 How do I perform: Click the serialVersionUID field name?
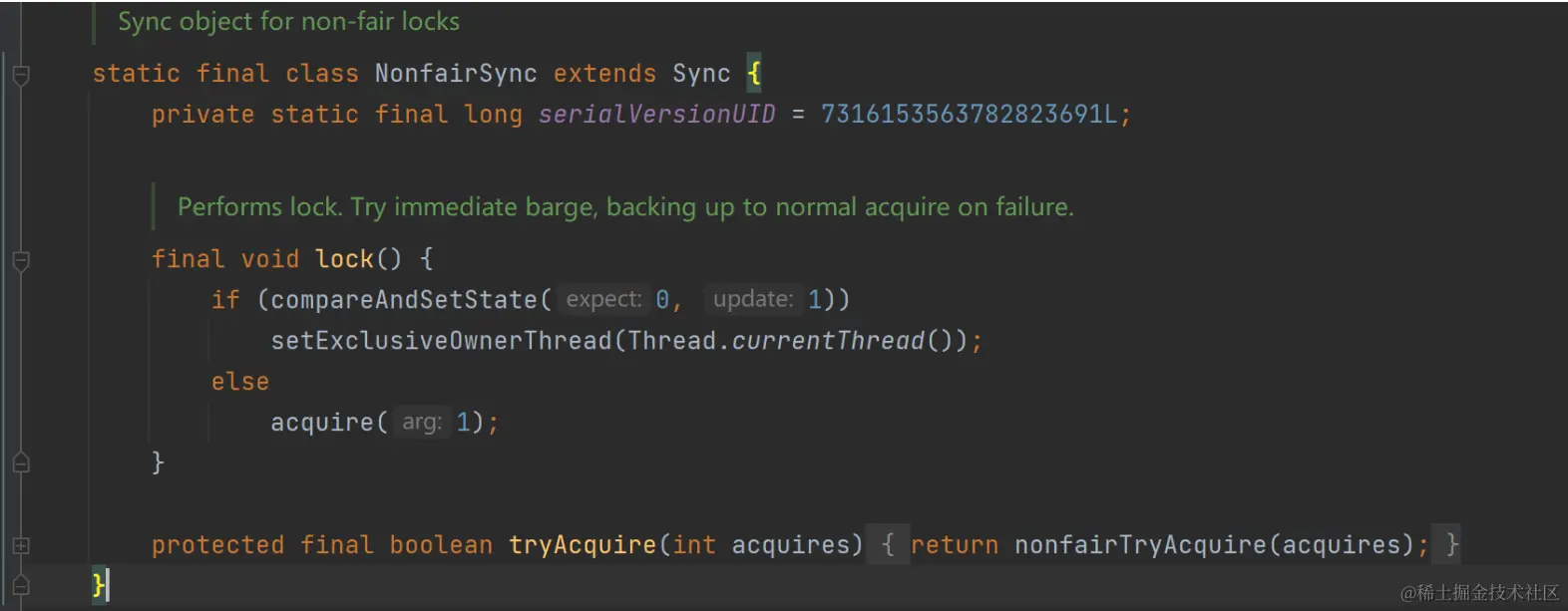[x=656, y=115]
